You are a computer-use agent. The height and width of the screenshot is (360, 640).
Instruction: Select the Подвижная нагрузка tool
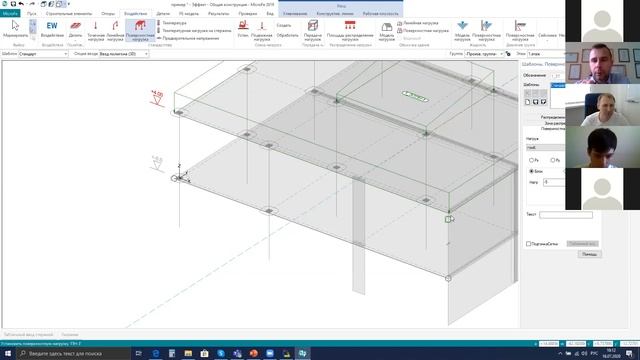pos(262,31)
